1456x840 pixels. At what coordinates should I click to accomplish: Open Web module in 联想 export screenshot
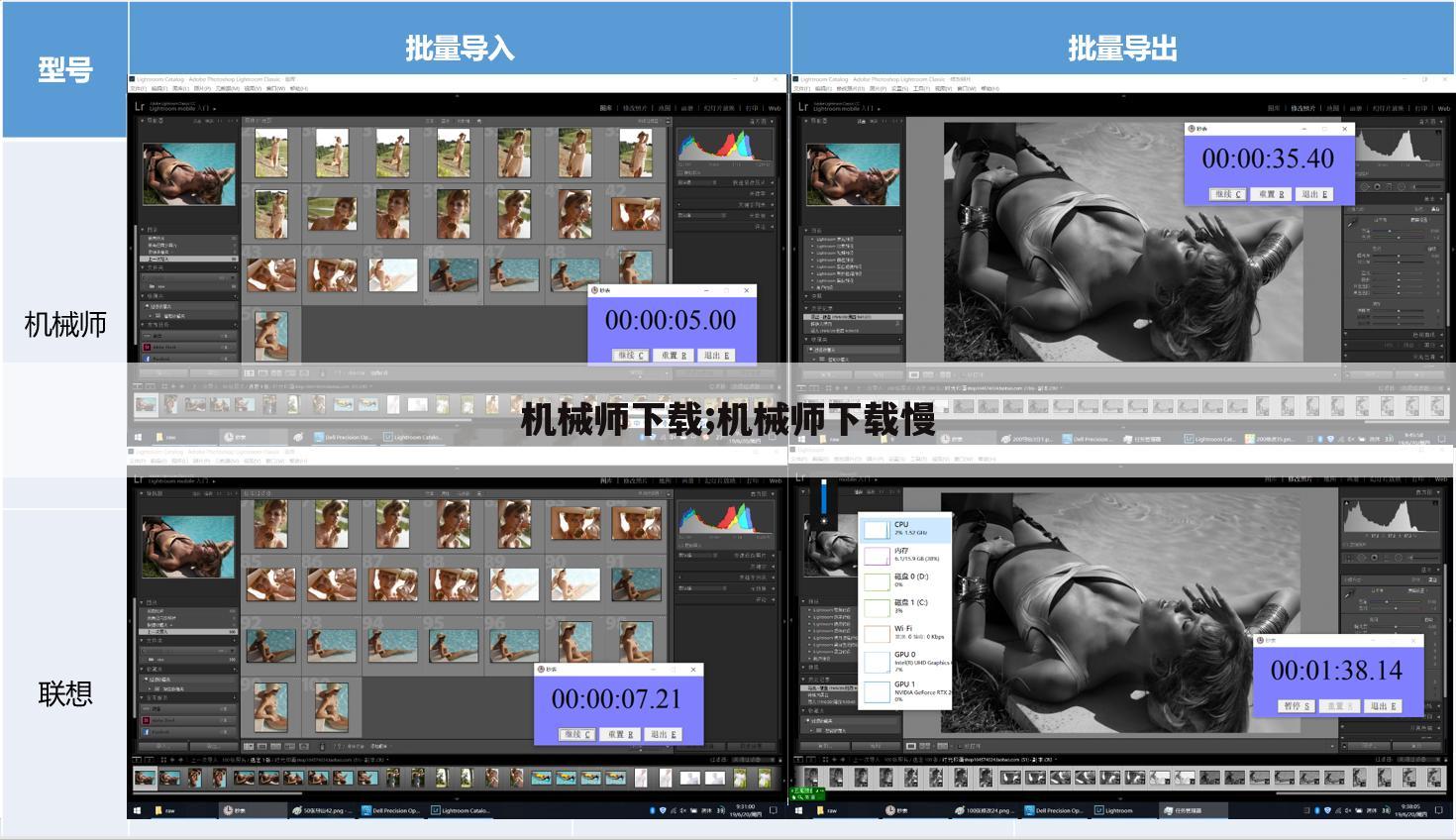coord(1441,480)
